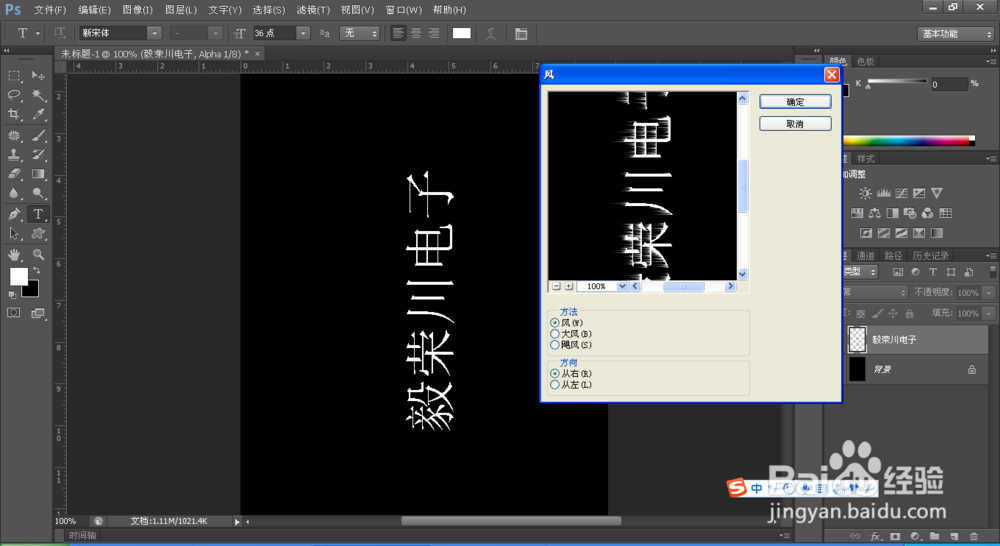Select the Healing Brush tool
This screenshot has height=546, width=1000.
[14, 135]
